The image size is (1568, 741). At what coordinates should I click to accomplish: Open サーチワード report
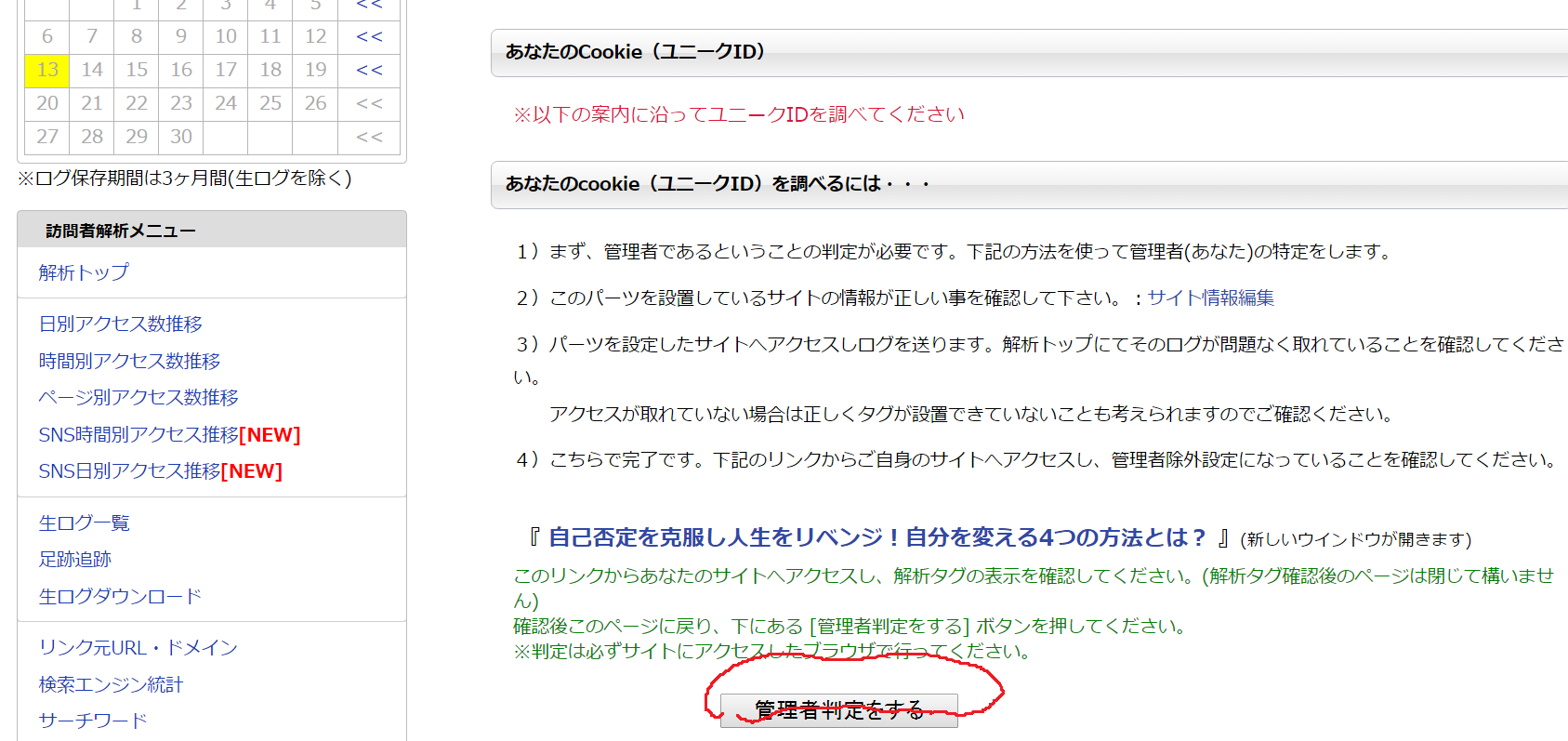pyautogui.click(x=93, y=721)
